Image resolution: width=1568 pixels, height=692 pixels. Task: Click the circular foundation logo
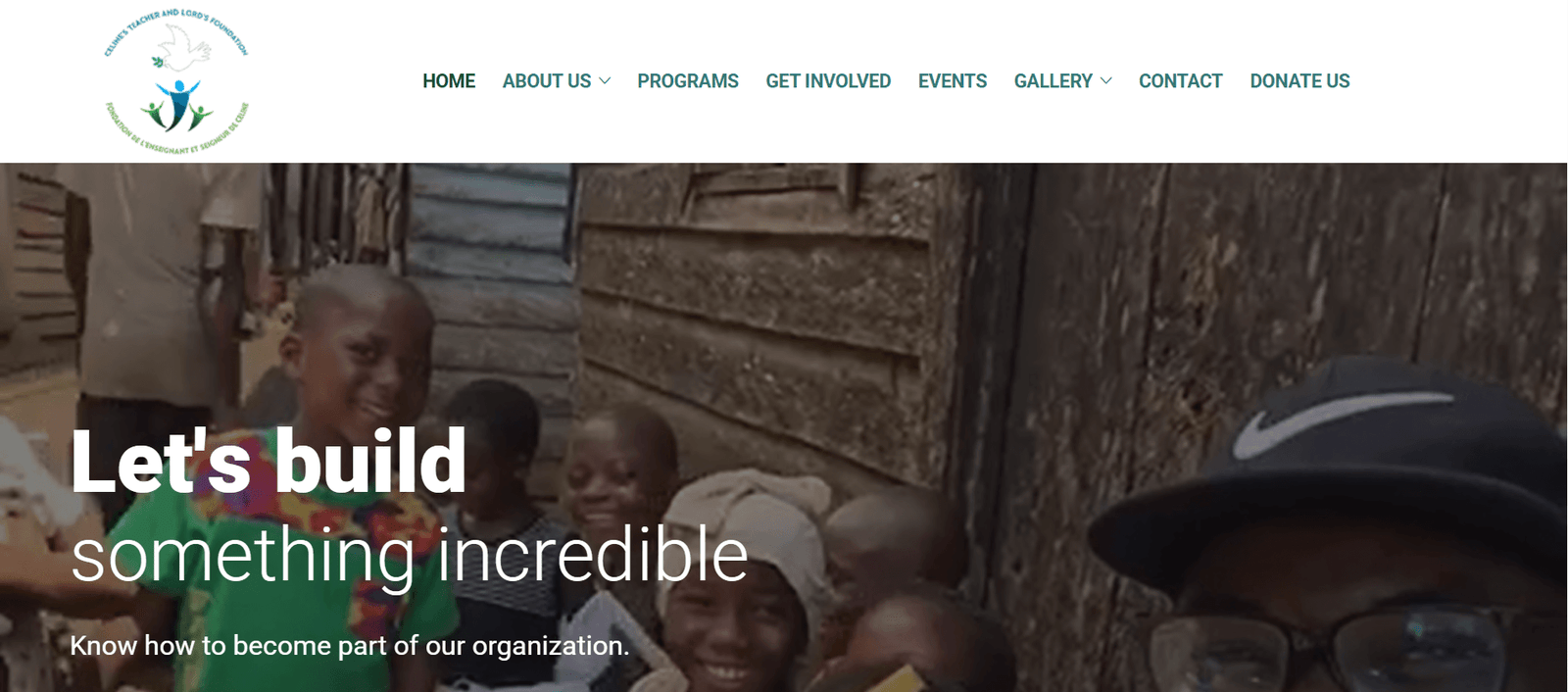[x=176, y=81]
